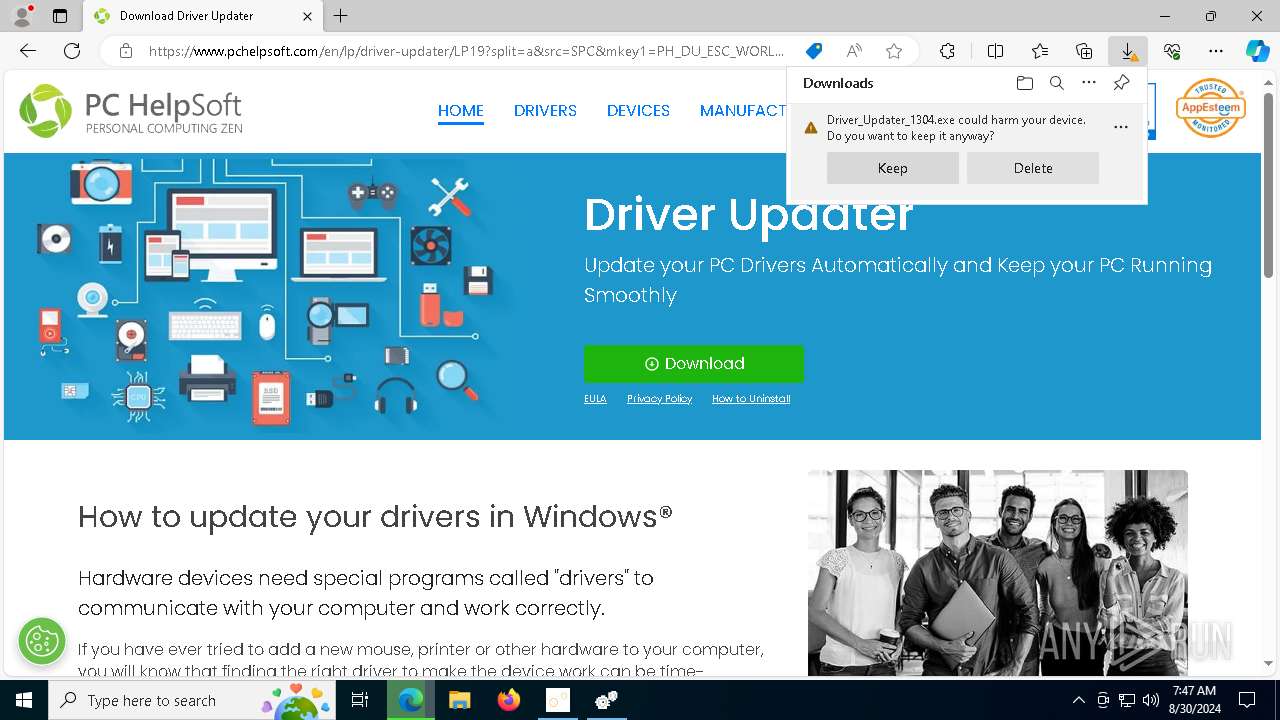Open Browser essentials heart icon
Viewport: 1280px width, 720px height.
click(1172, 51)
